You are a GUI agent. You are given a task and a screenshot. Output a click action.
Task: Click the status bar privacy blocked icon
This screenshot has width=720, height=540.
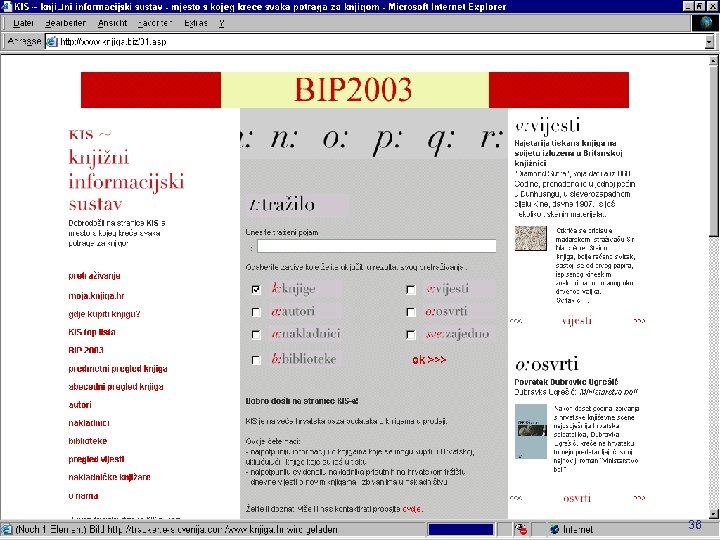coord(521,529)
